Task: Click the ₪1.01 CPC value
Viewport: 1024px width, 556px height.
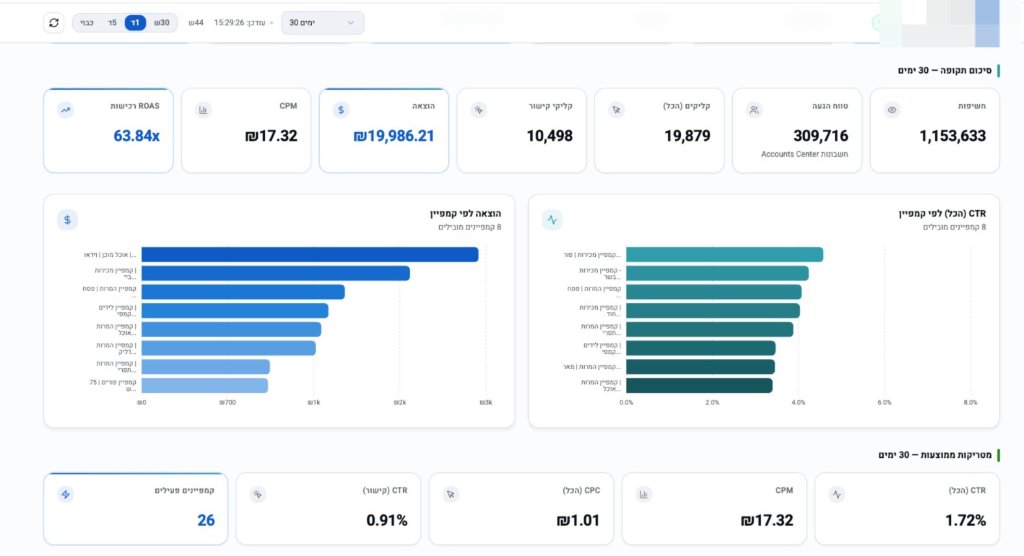Action: point(578,521)
